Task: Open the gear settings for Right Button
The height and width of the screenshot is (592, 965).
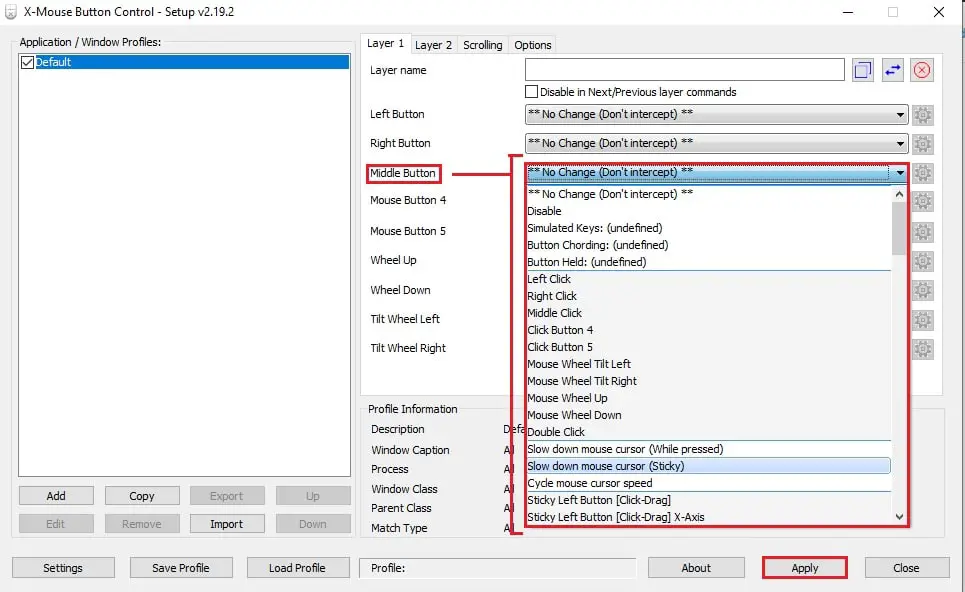Action: click(x=922, y=143)
